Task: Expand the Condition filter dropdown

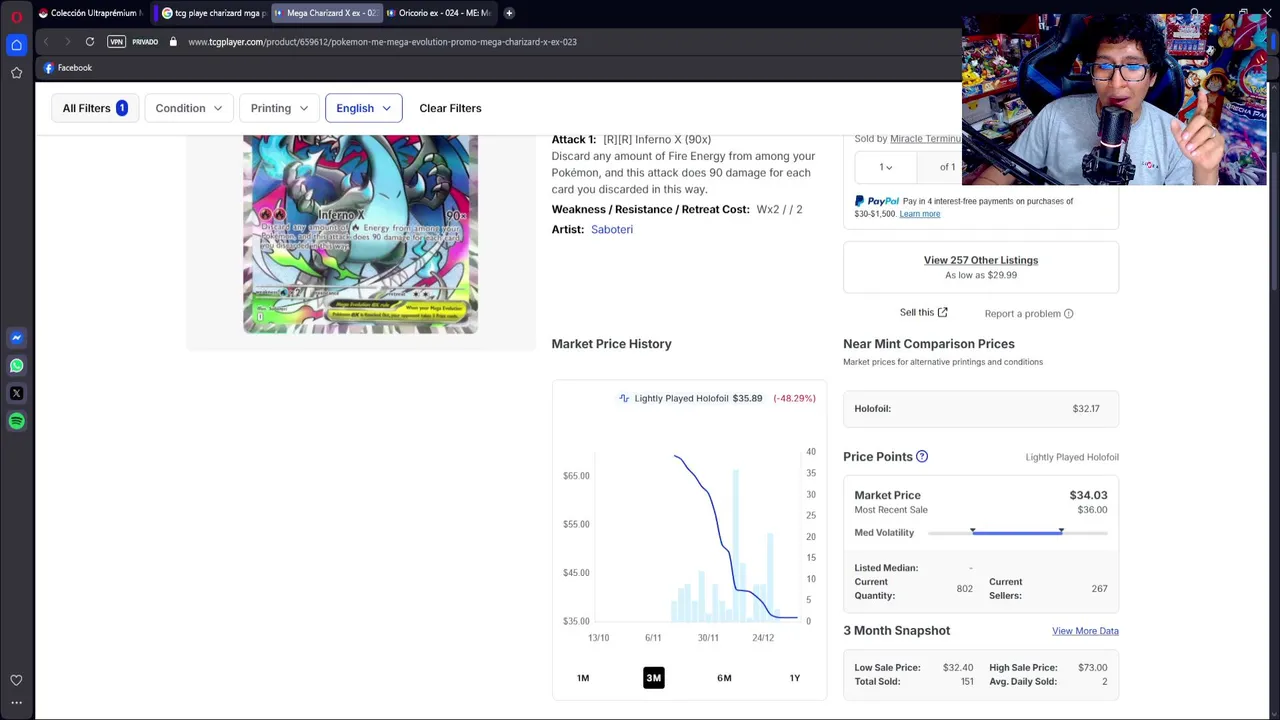Action: click(188, 108)
